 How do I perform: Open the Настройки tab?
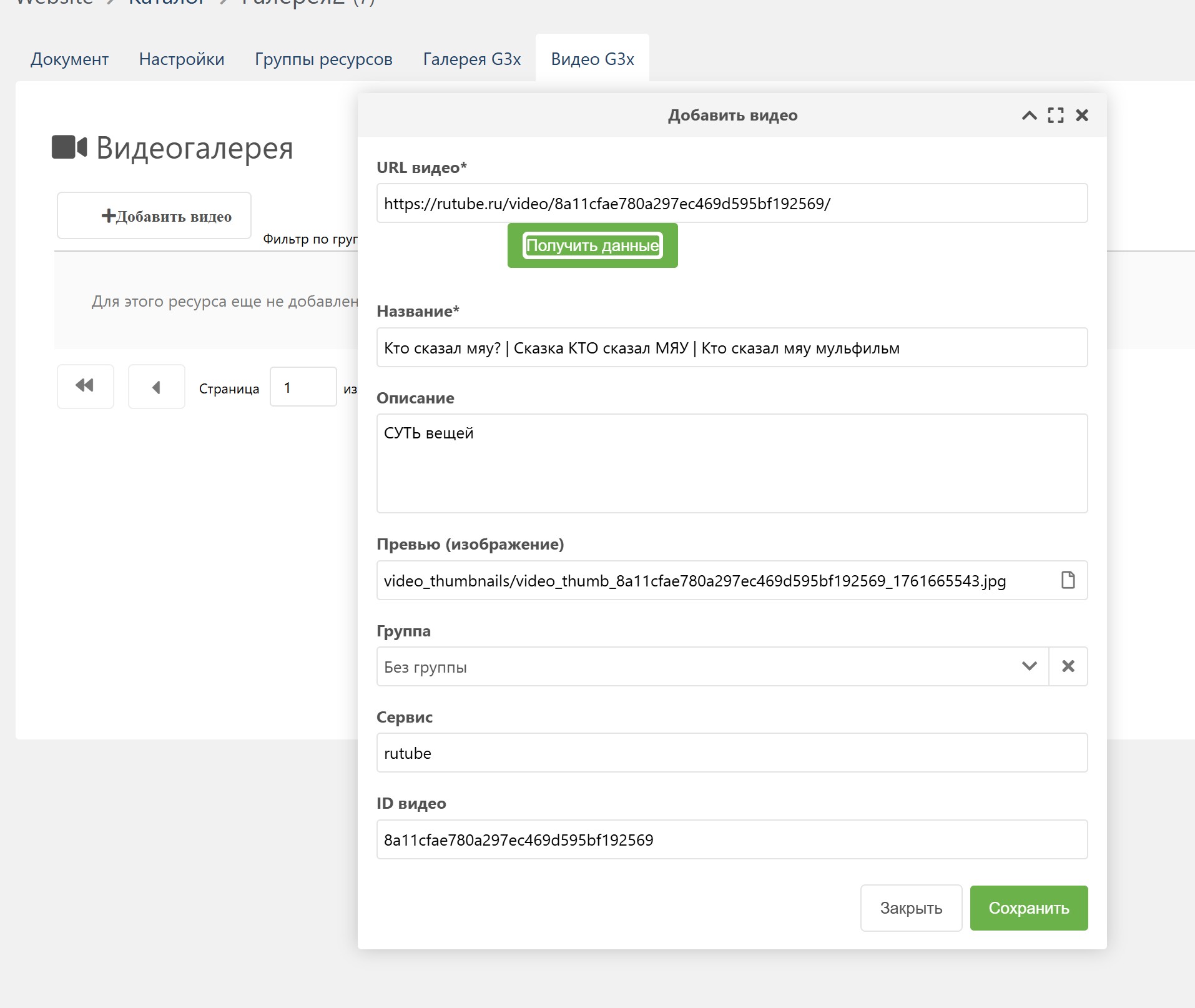click(x=182, y=59)
